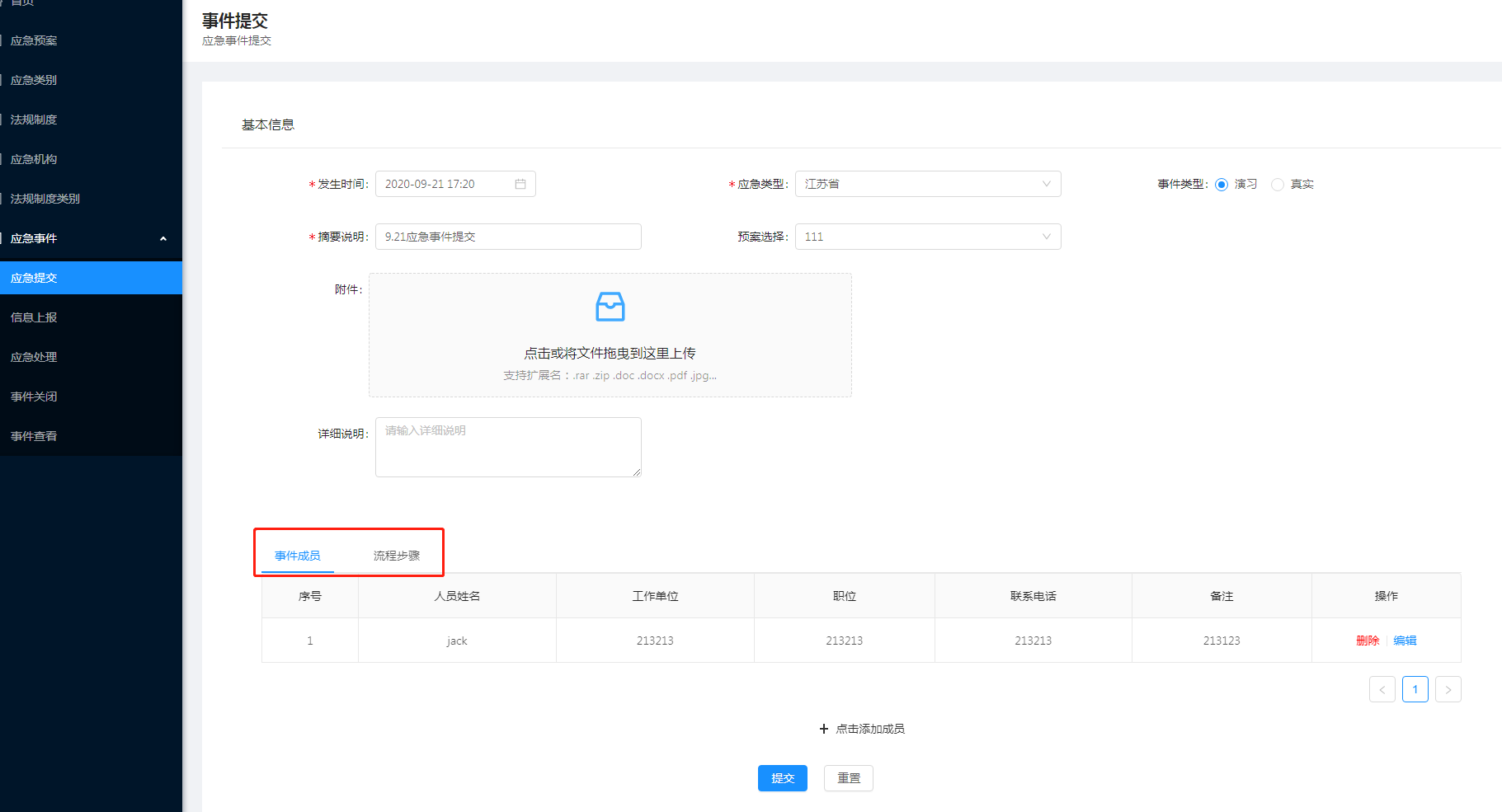Open the calendar icon in 发生时间 field
1502x812 pixels.
[x=520, y=184]
